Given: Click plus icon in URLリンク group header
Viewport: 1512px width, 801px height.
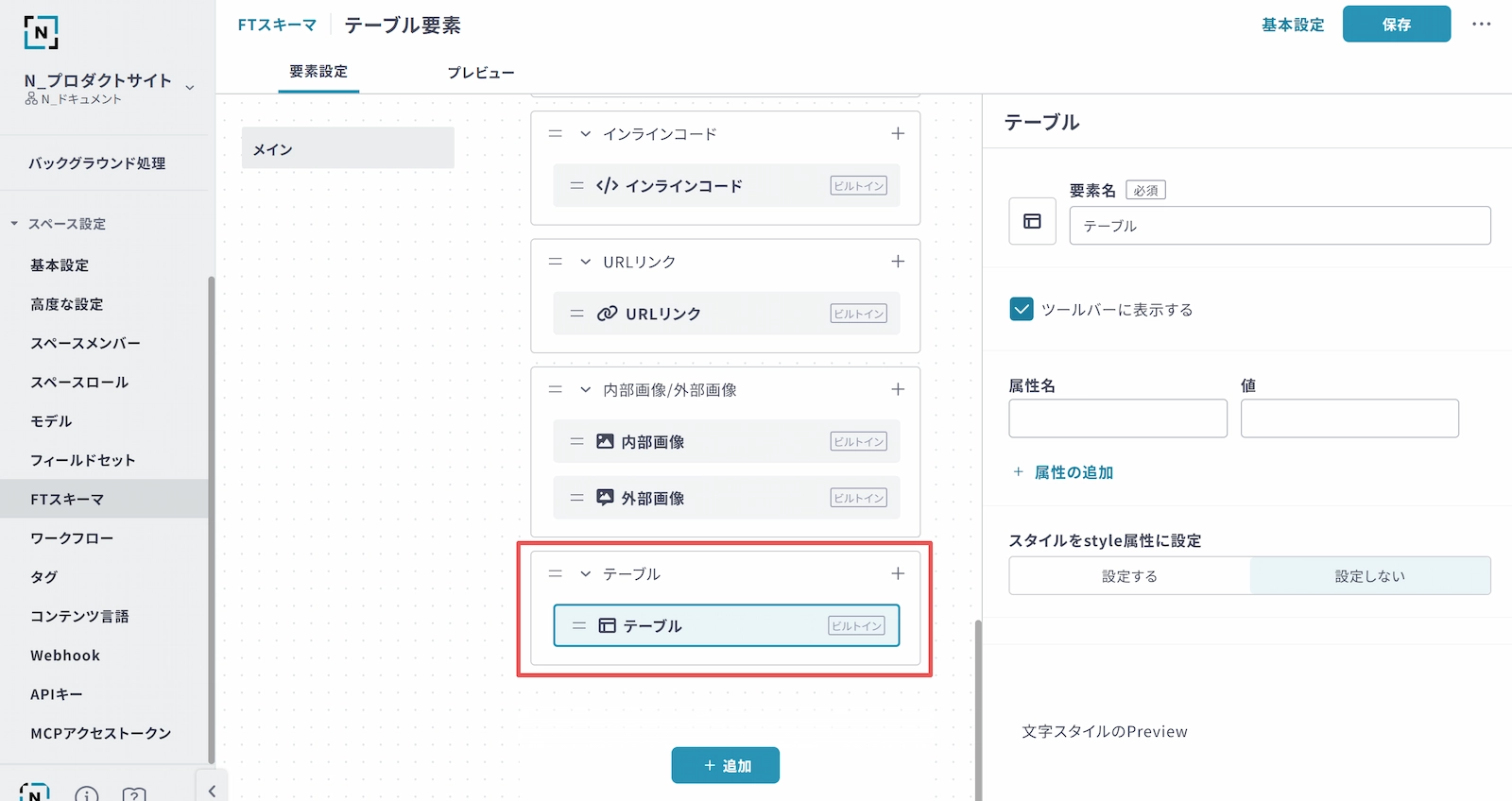Looking at the screenshot, I should (898, 262).
